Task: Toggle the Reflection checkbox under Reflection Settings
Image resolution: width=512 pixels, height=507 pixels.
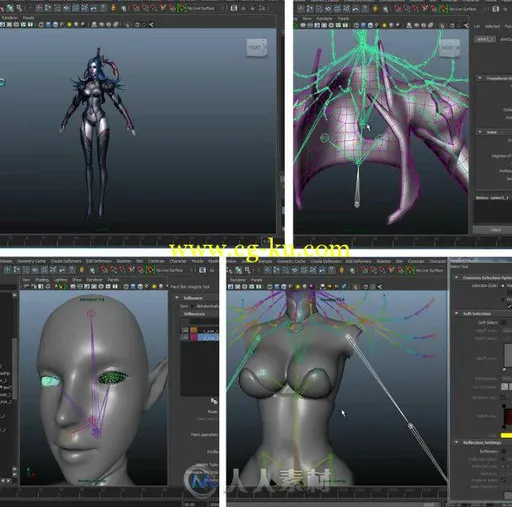Action: pos(504,451)
